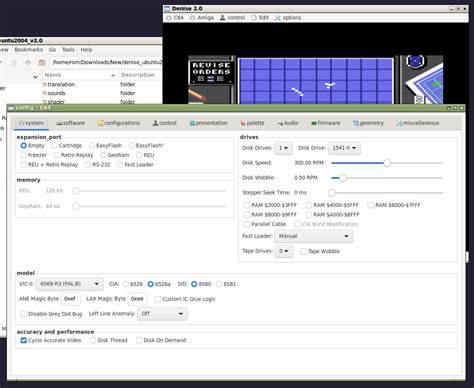
Task: Enable RAM $2000-$3FFF checkbox
Action: 247,205
